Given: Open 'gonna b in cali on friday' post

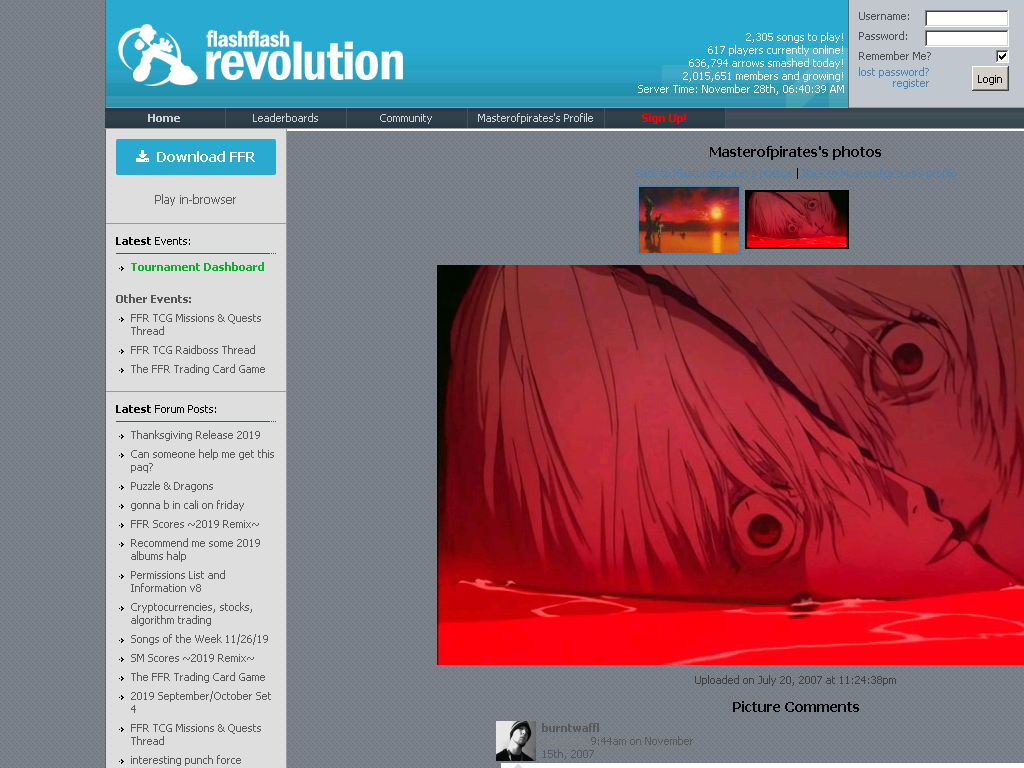Looking at the screenshot, I should pyautogui.click(x=187, y=505).
